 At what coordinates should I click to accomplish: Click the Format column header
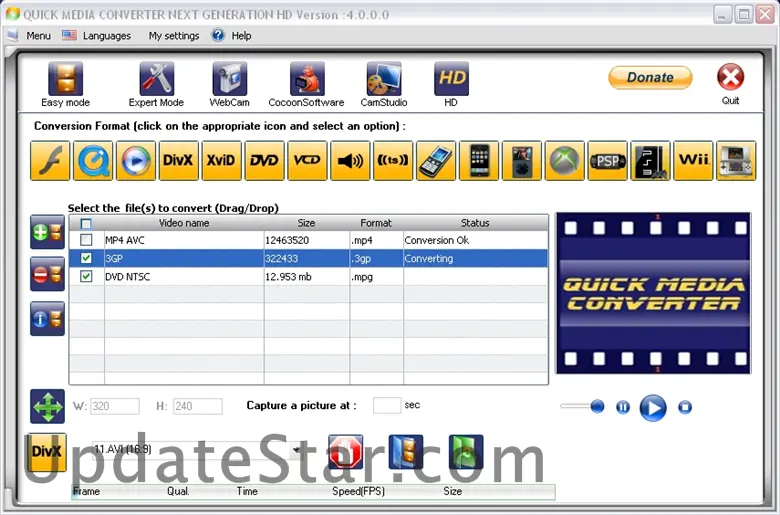coord(376,223)
